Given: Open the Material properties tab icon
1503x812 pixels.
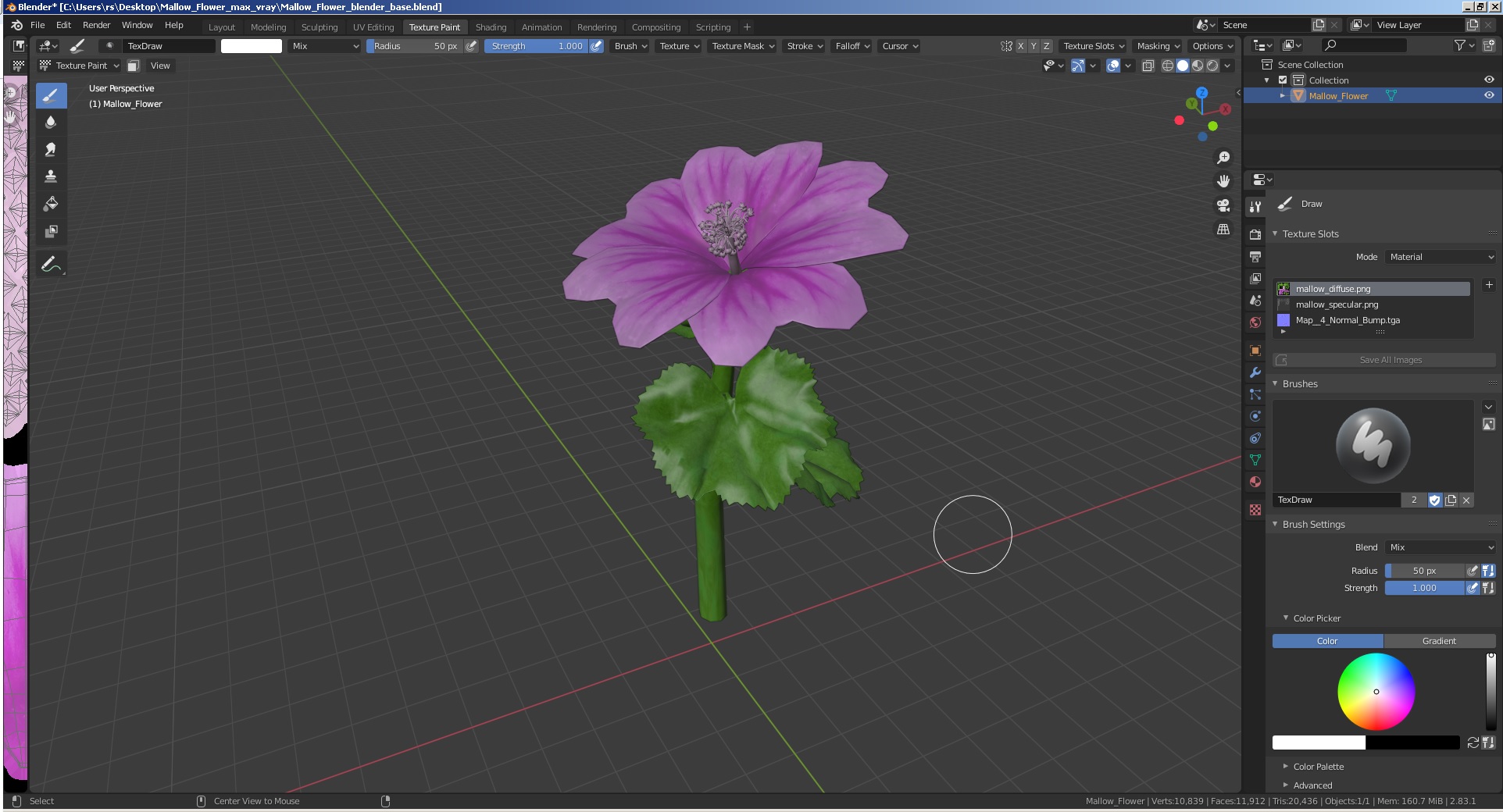Looking at the screenshot, I should tap(1255, 482).
